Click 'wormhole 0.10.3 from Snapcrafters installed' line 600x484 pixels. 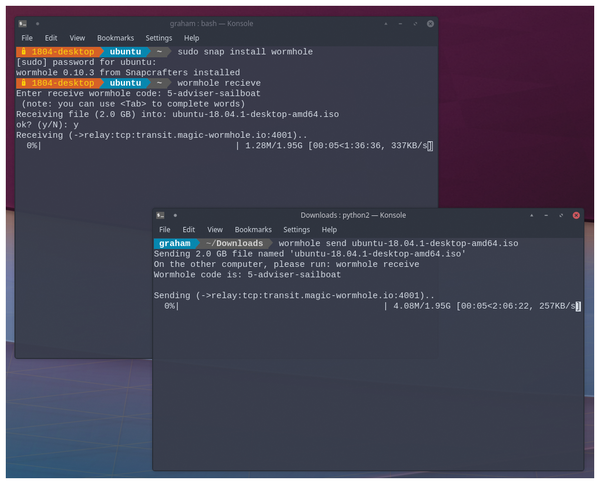click(128, 72)
